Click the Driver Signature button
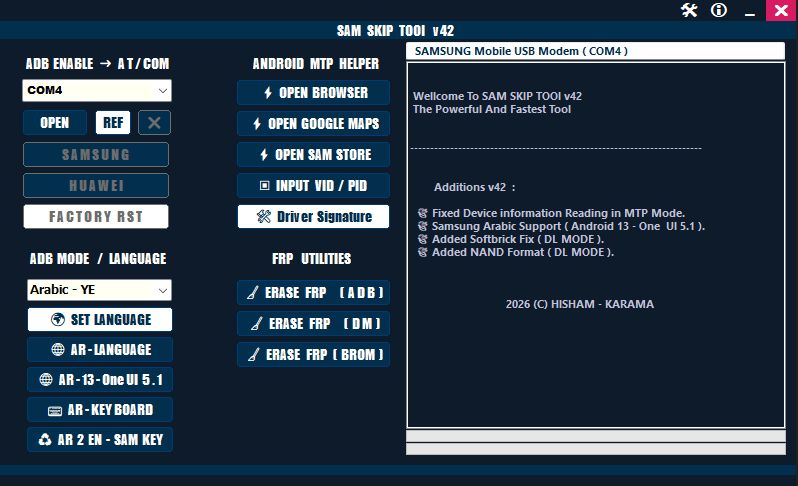Image resolution: width=798 pixels, height=486 pixels. tap(314, 217)
